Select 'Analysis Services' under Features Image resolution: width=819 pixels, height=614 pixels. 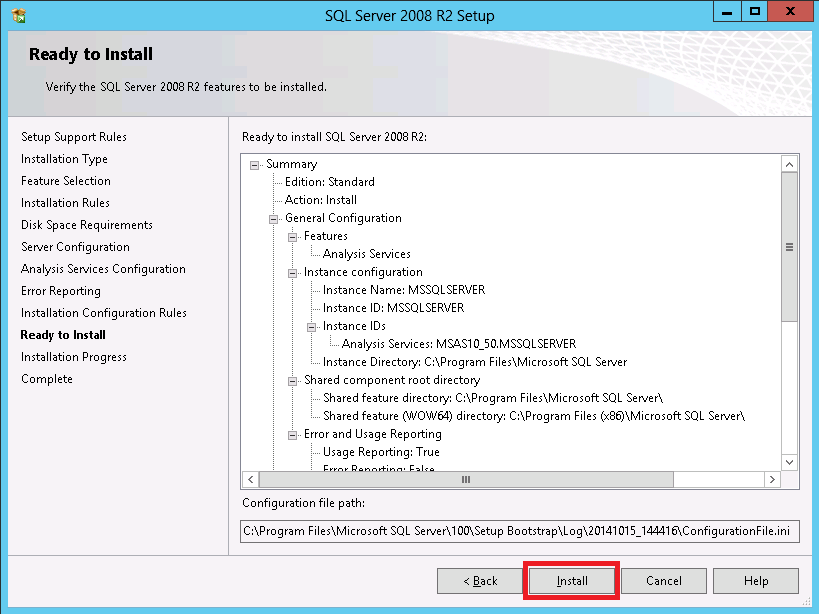pyautogui.click(x=367, y=254)
